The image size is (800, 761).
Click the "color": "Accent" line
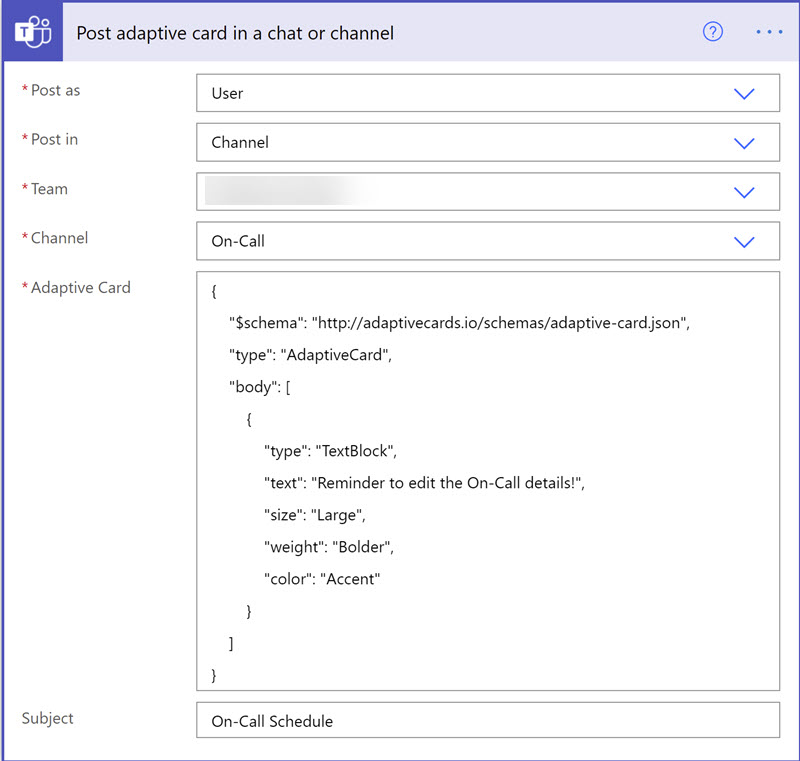(322, 579)
